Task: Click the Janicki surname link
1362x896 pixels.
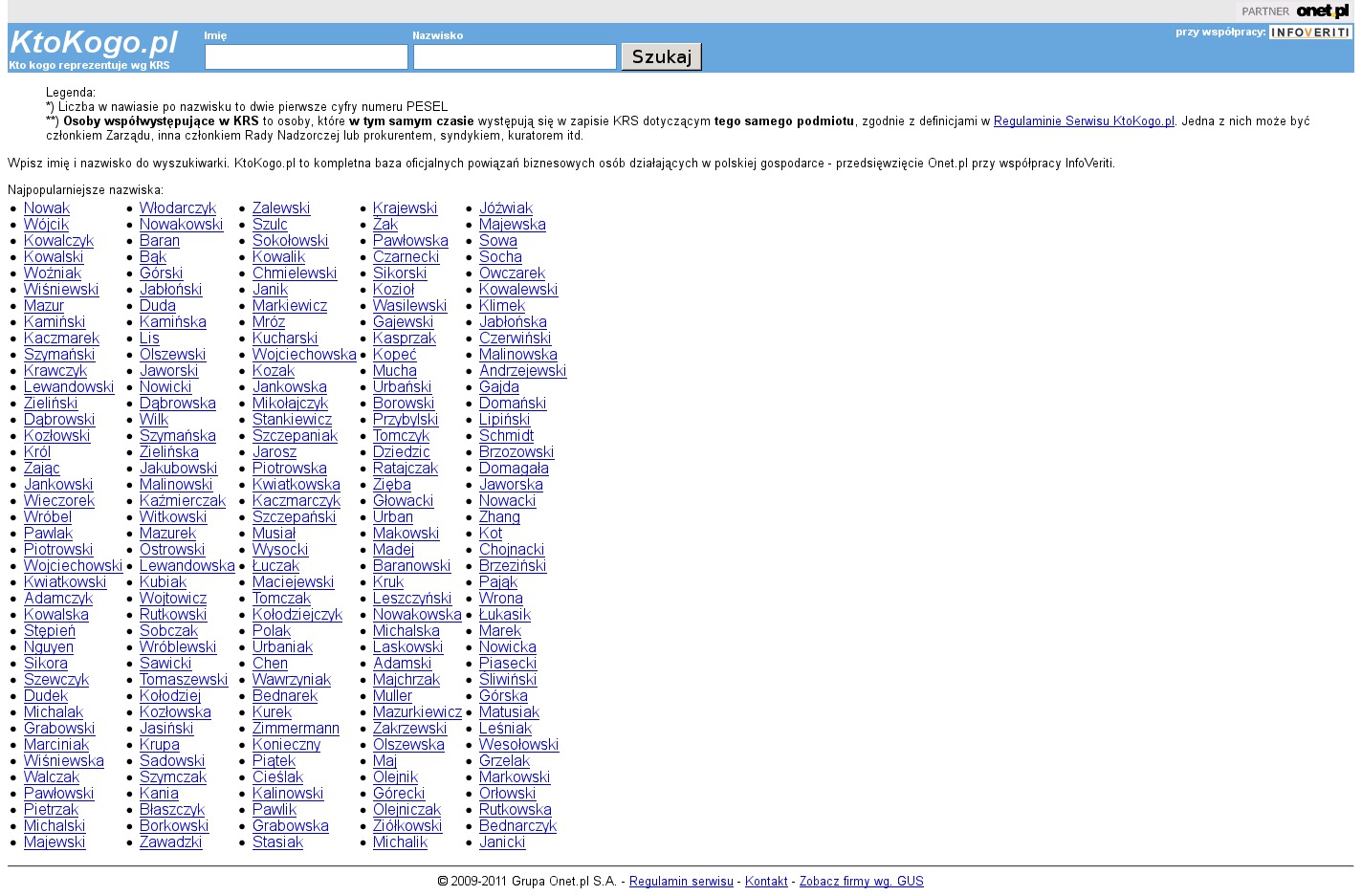Action: (x=502, y=842)
